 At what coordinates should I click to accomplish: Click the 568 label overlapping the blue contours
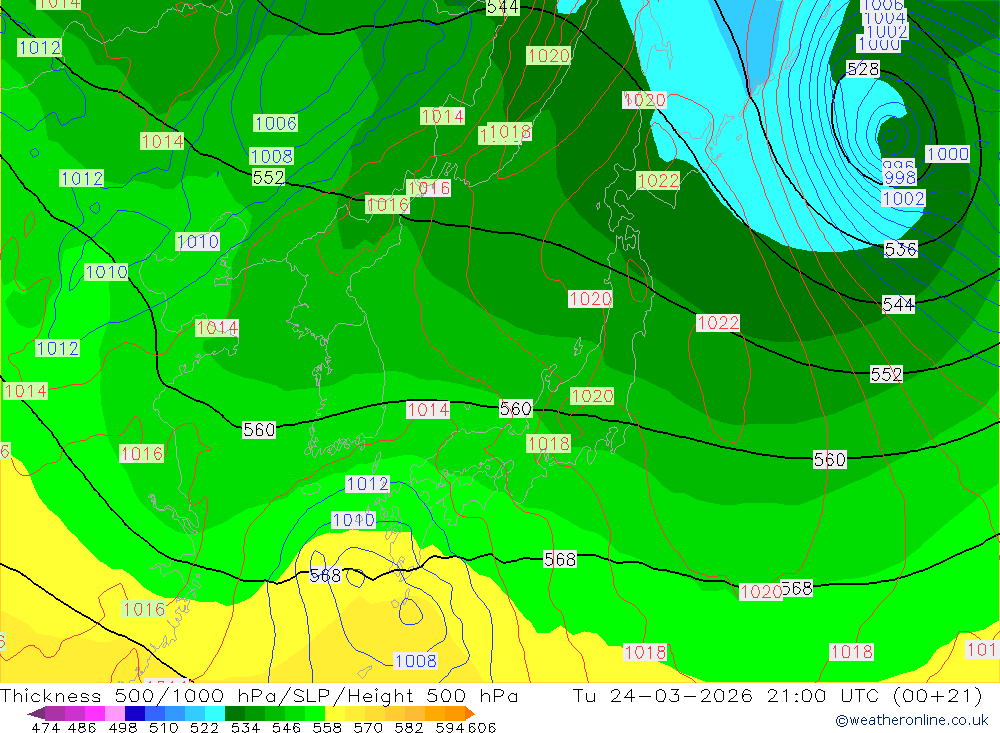tap(325, 576)
